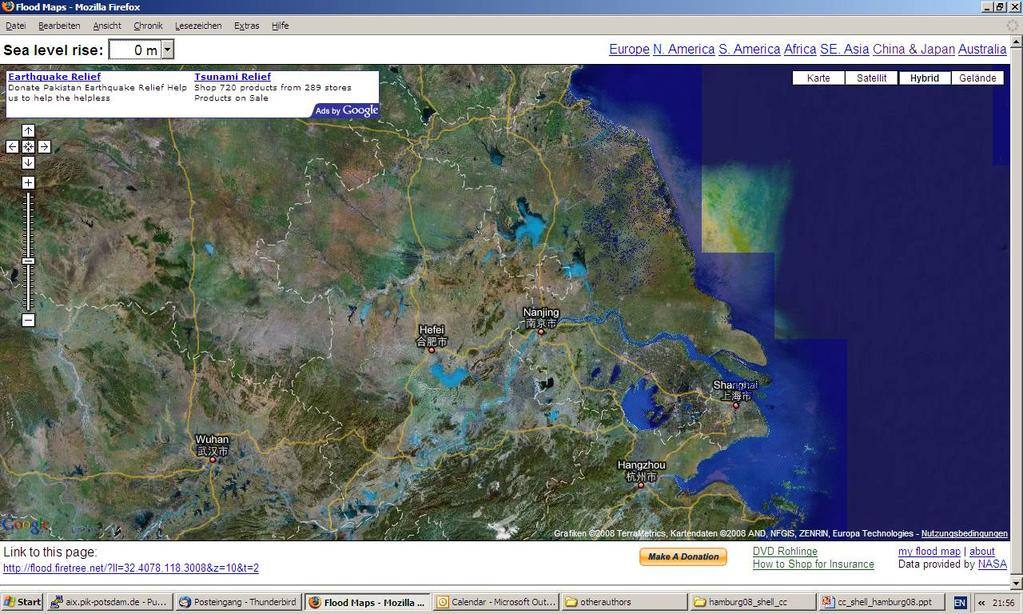
Task: Open the China & Japan link
Action: (x=913, y=49)
